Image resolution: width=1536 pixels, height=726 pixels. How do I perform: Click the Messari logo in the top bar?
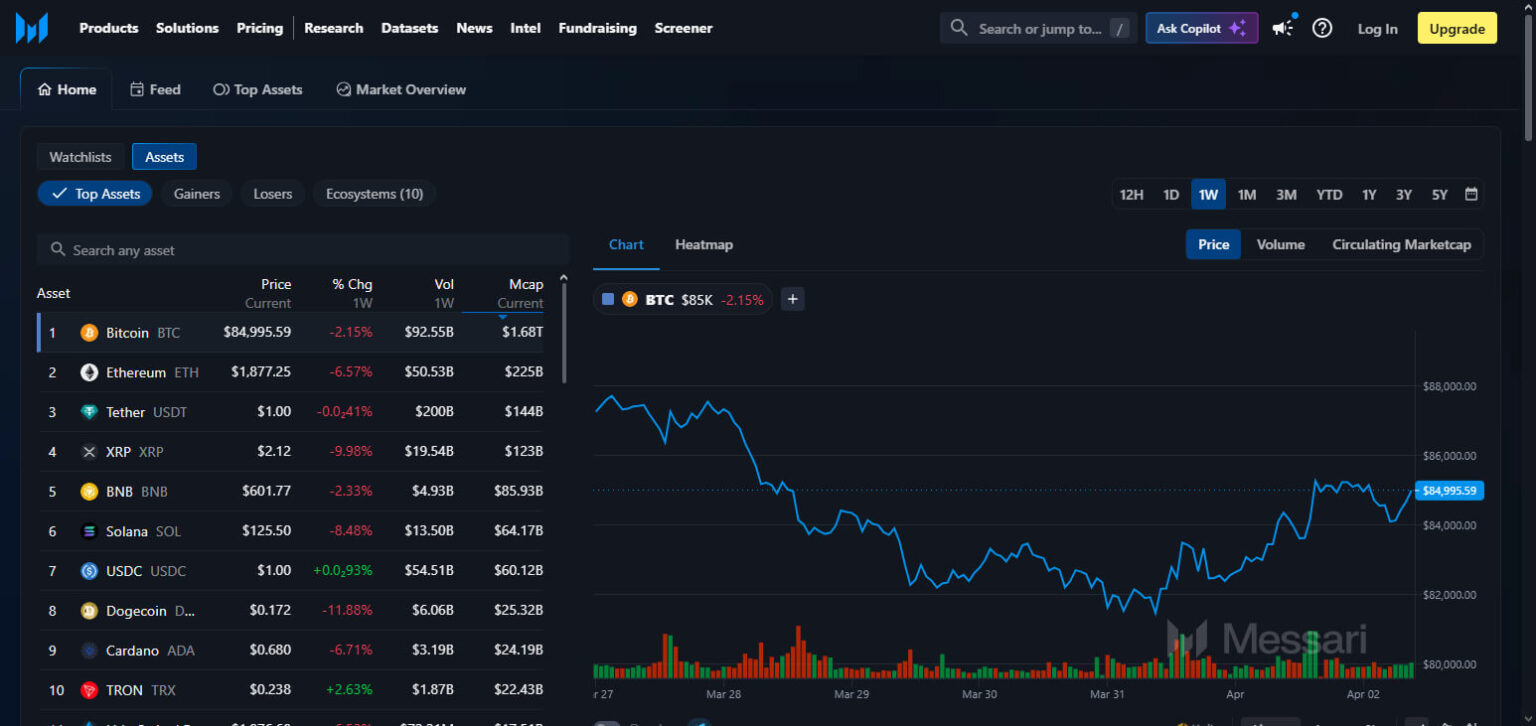click(33, 28)
